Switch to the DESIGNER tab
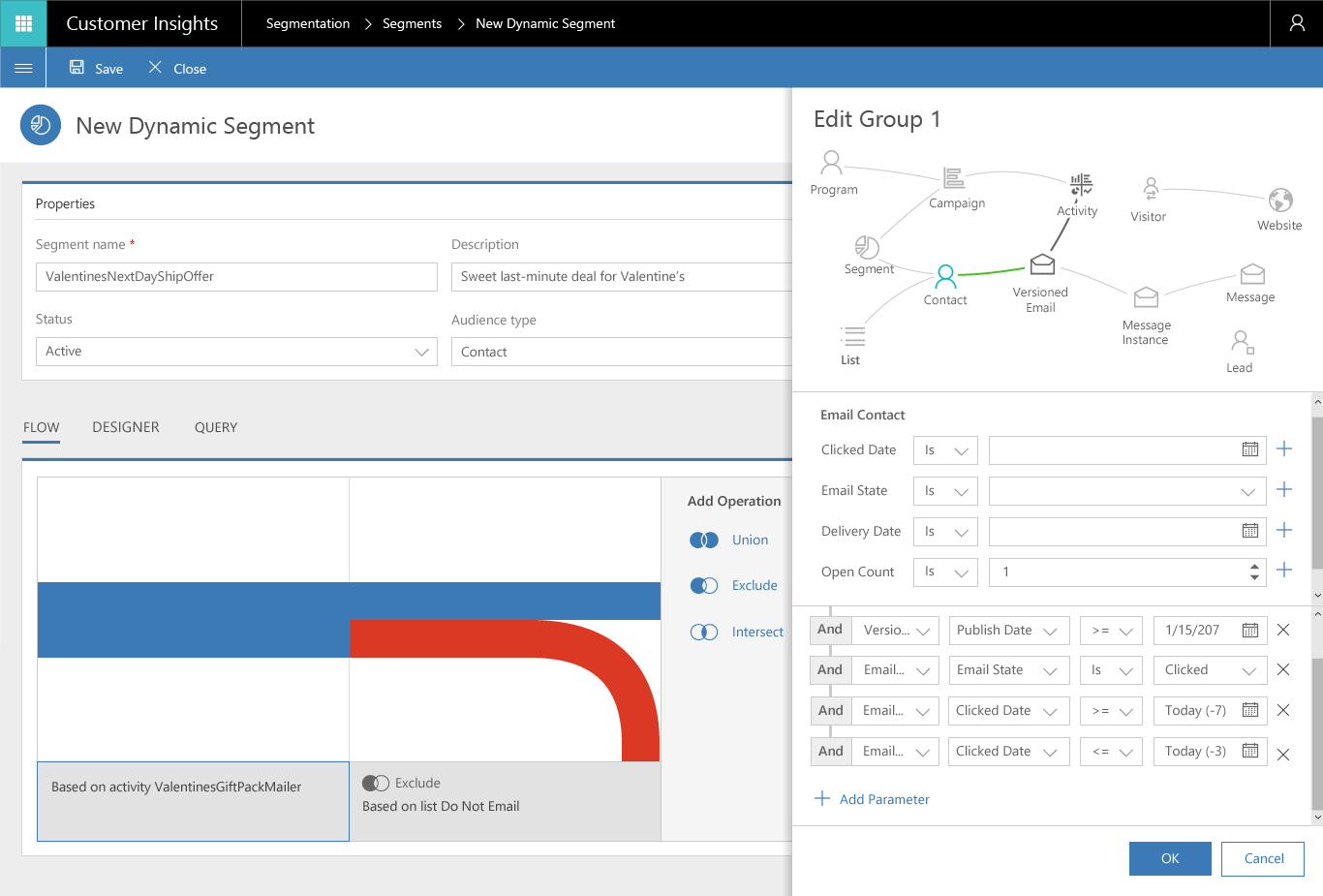 126,427
